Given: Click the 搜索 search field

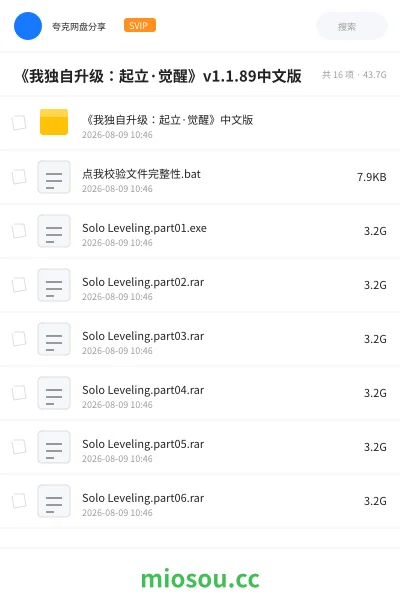Looking at the screenshot, I should [352, 26].
